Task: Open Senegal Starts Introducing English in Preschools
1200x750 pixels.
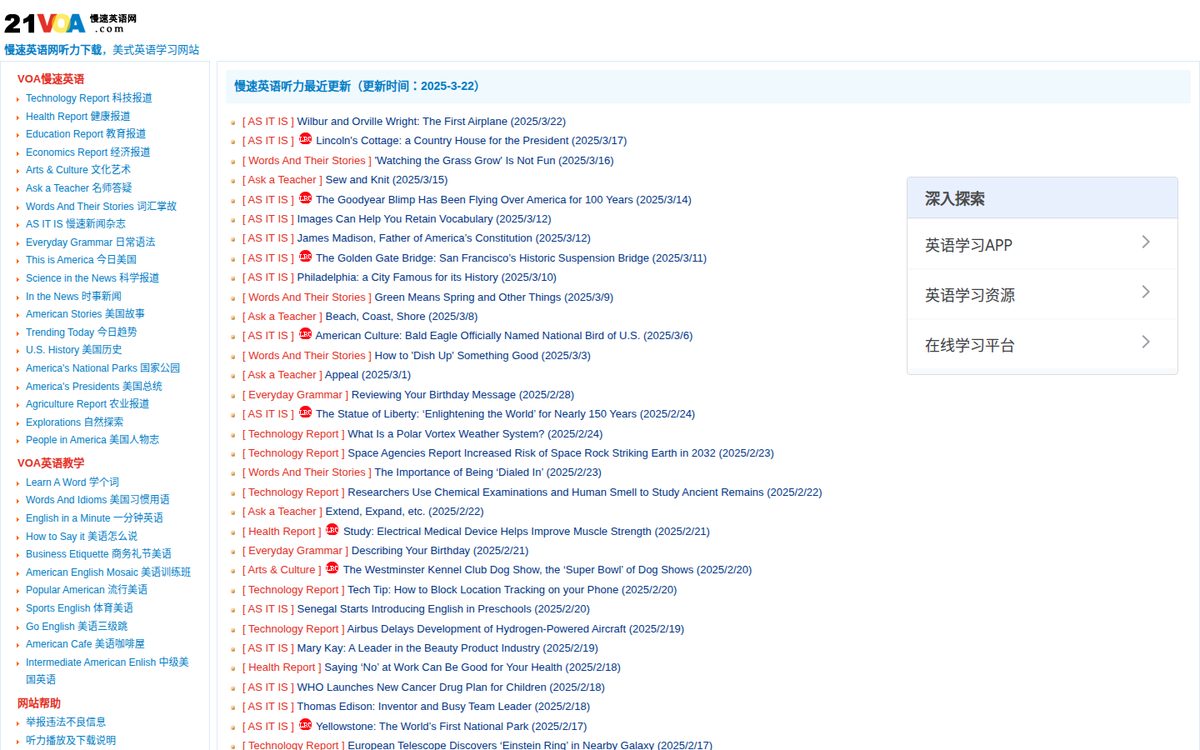Action: tap(443, 609)
